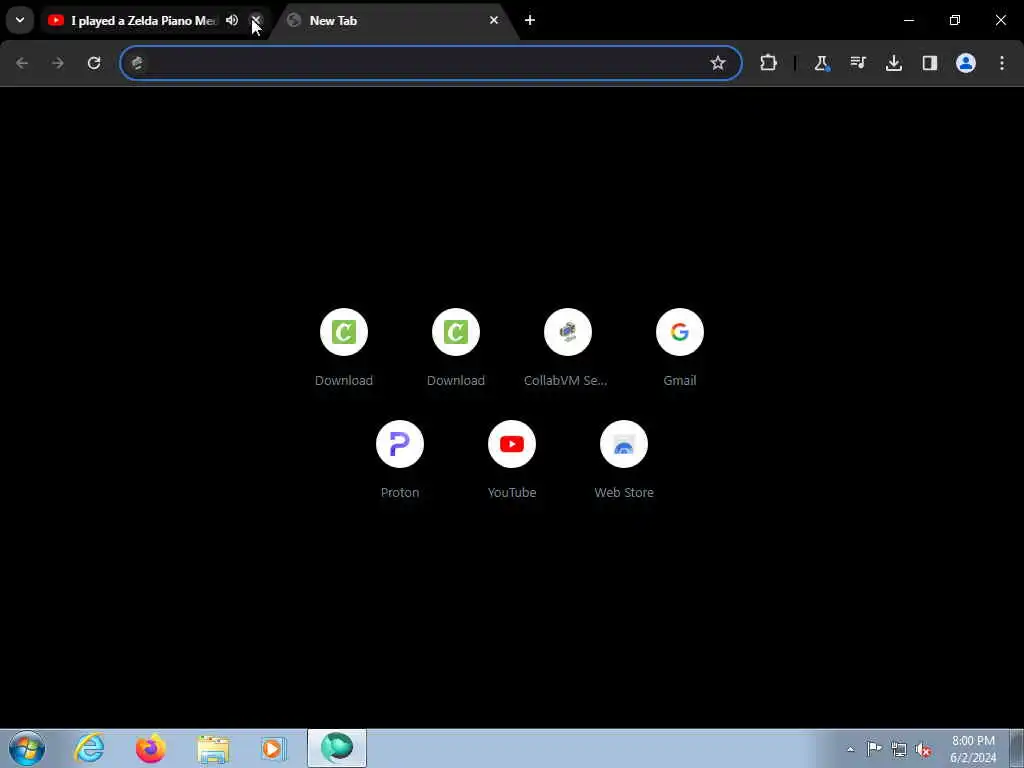Go forward with the forward arrow

point(58,63)
